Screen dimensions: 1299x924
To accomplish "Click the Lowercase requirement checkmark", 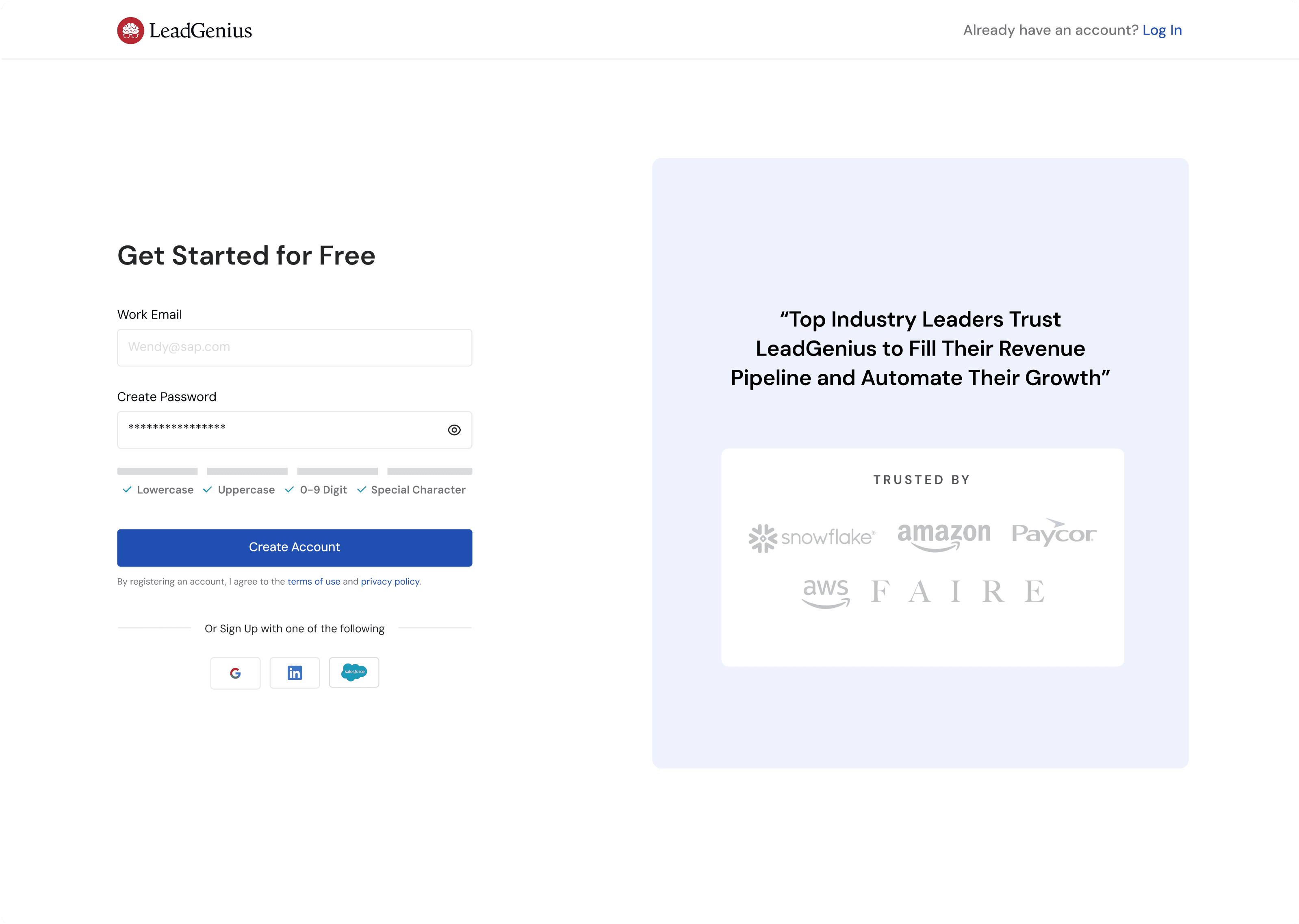I will pyautogui.click(x=127, y=490).
